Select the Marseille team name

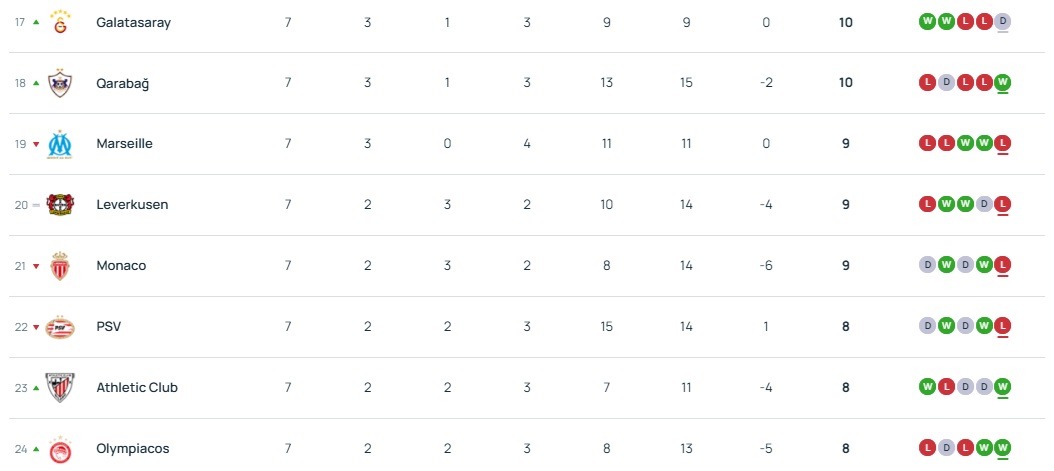pos(124,144)
